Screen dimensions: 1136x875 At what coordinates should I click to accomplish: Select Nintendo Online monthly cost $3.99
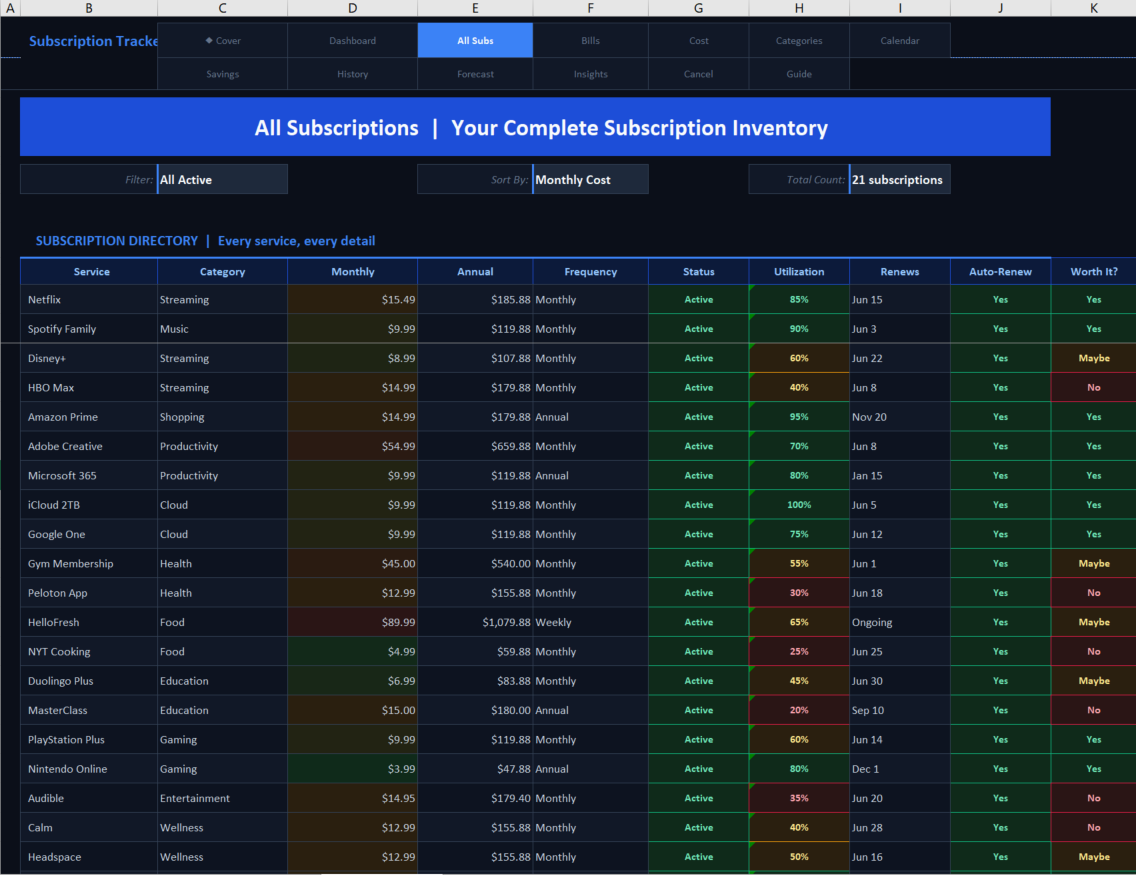click(352, 769)
